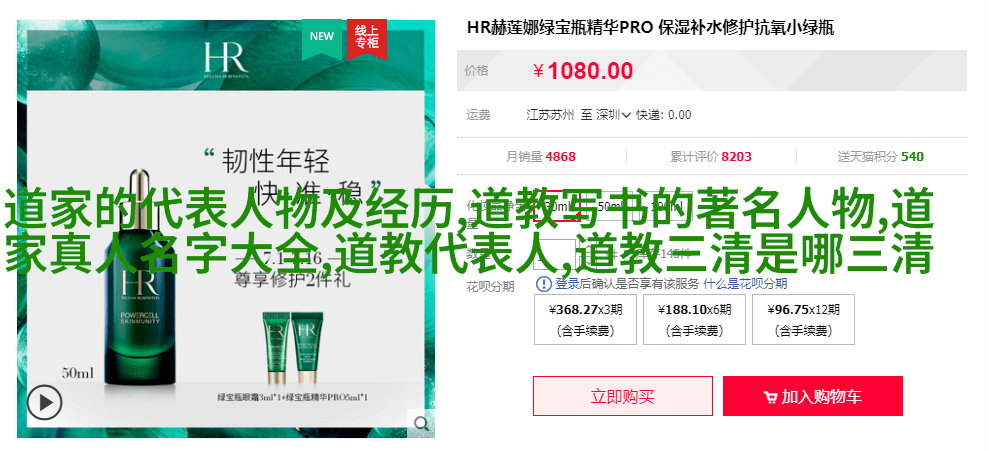Open the 月销量 4868 sales tab
The height and width of the screenshot is (451, 997).
pyautogui.click(x=541, y=156)
